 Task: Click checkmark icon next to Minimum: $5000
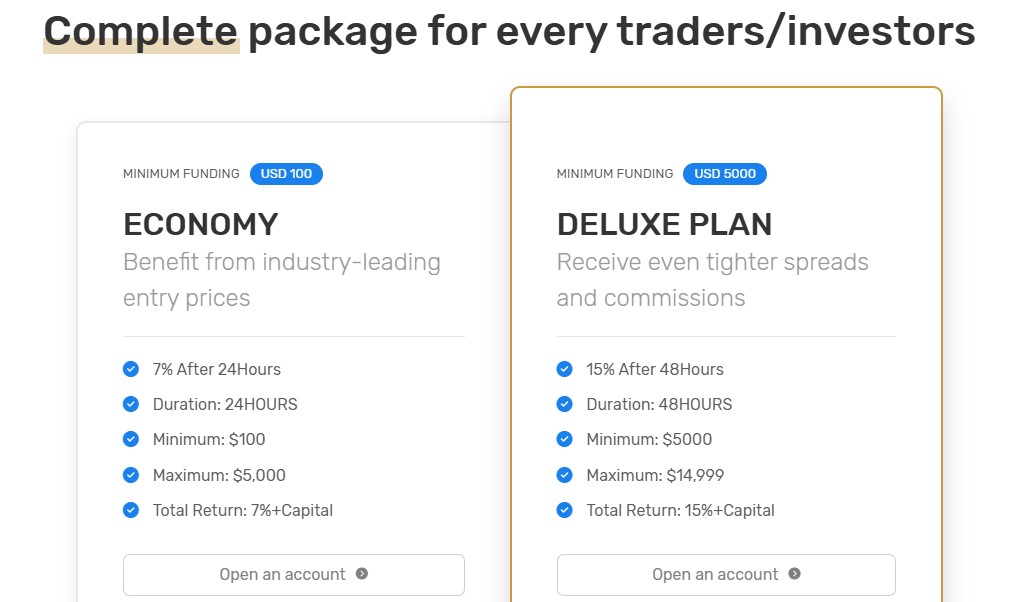pyautogui.click(x=565, y=439)
